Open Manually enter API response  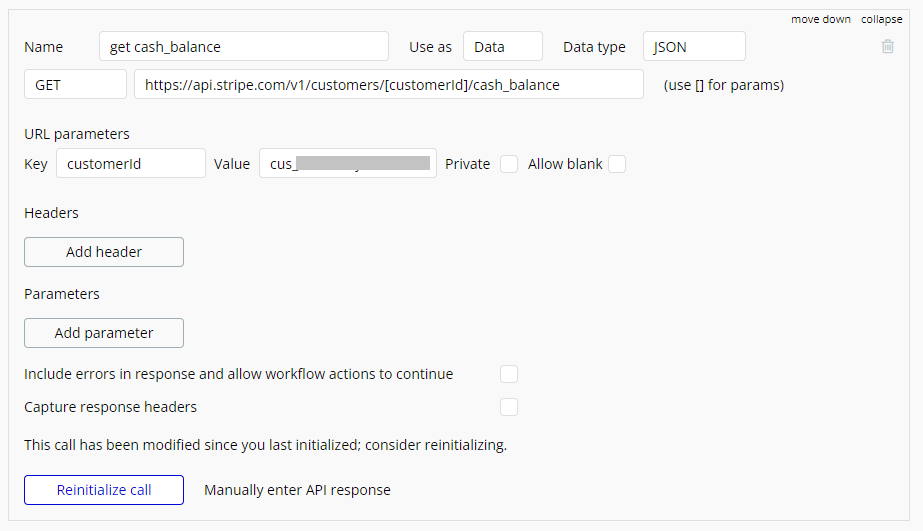pyautogui.click(x=297, y=490)
